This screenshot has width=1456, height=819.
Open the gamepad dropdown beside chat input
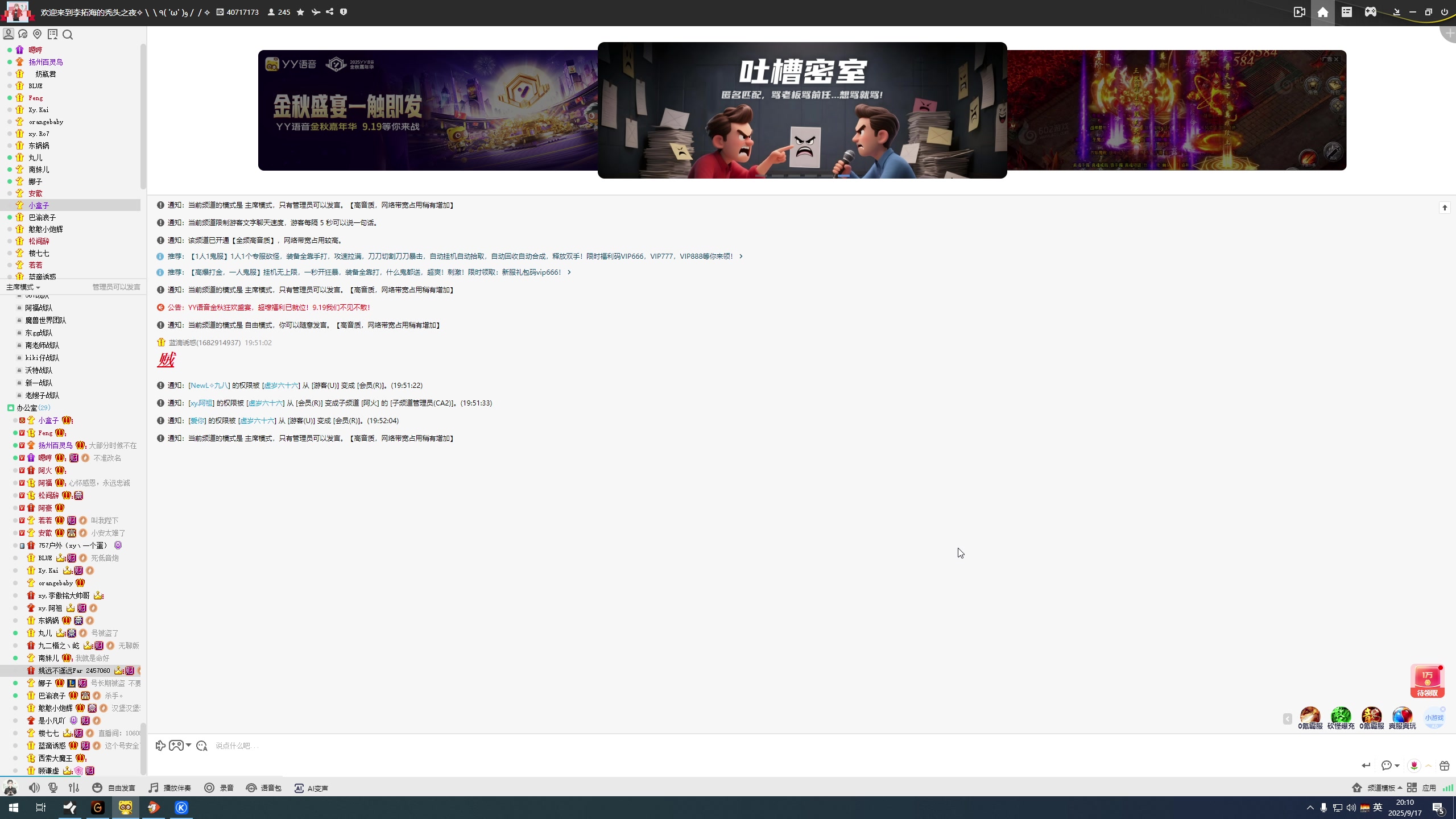[x=180, y=746]
